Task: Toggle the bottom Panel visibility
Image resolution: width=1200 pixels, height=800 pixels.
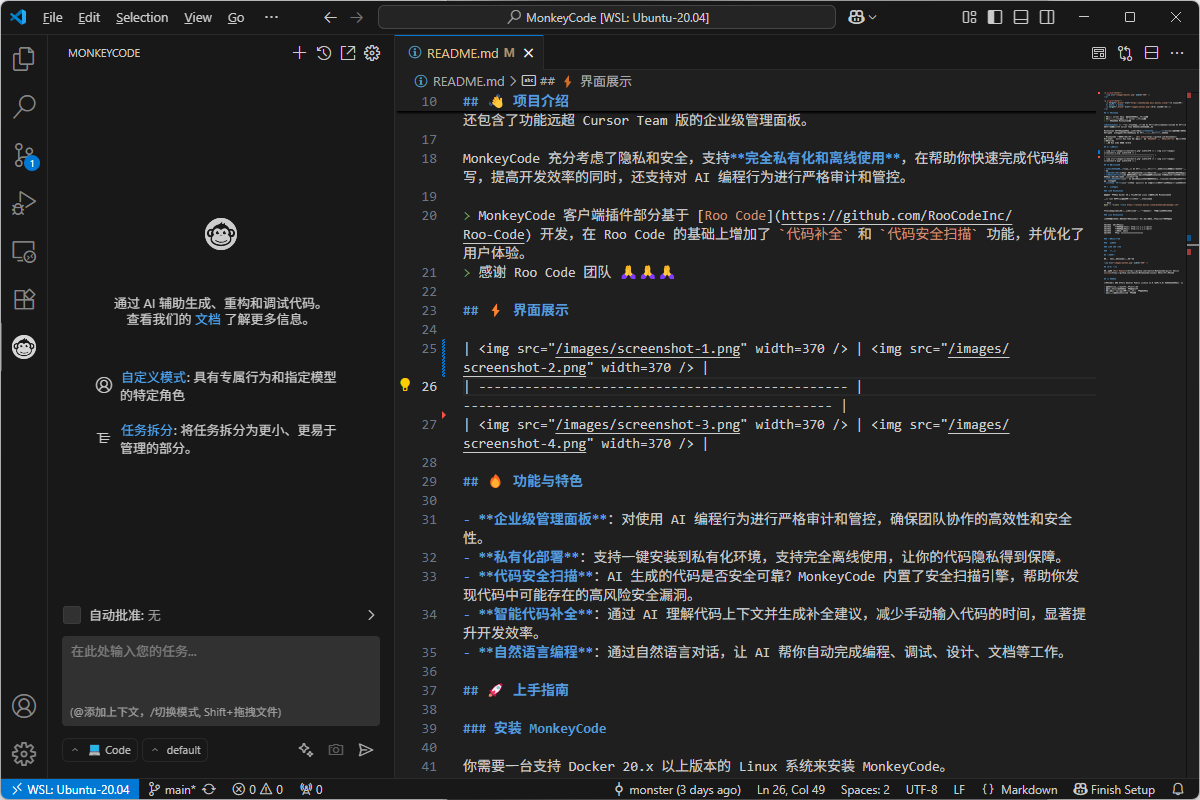Action: tap(1020, 16)
